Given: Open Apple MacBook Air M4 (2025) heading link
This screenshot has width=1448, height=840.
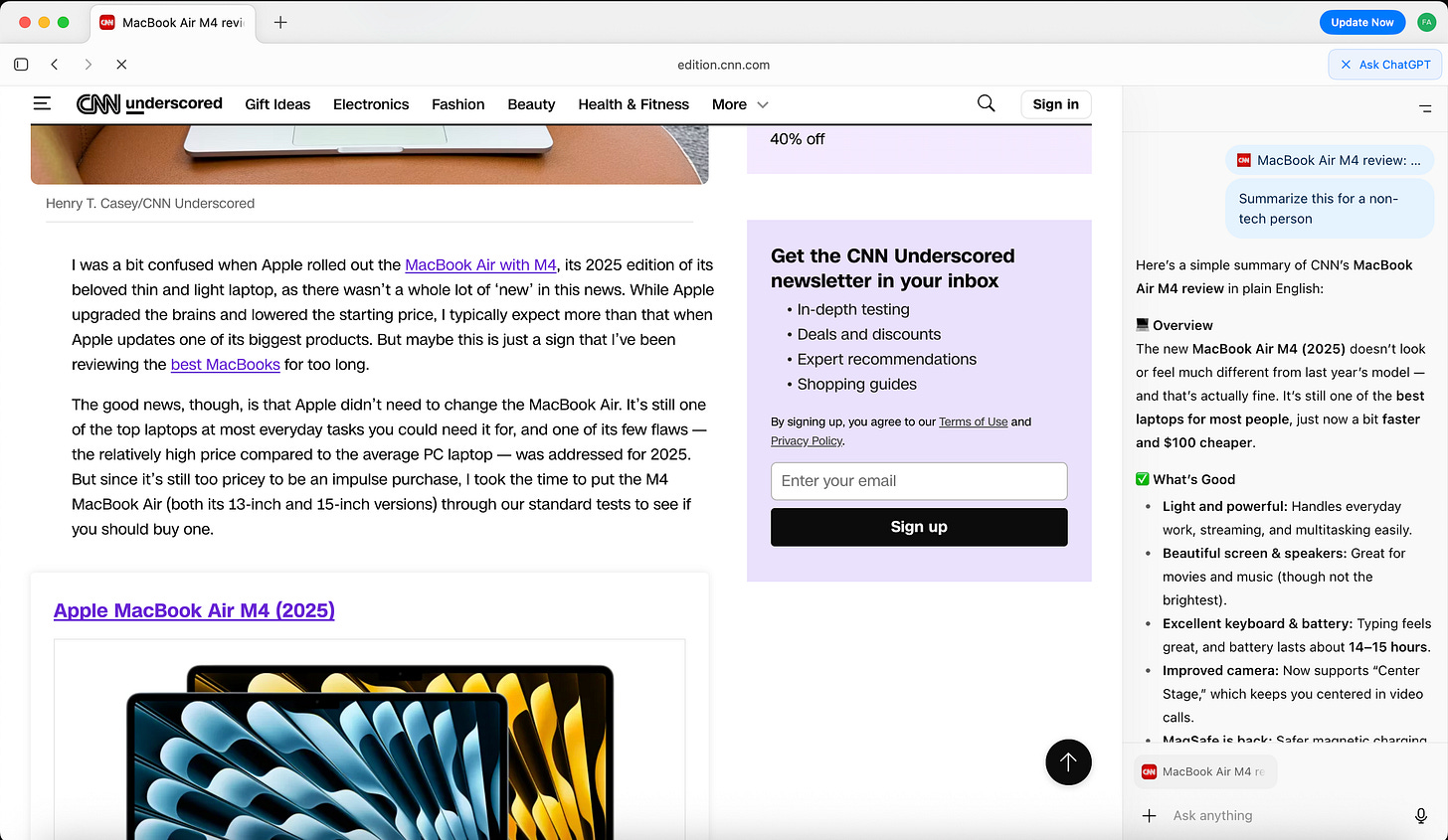Looking at the screenshot, I should tap(194, 610).
